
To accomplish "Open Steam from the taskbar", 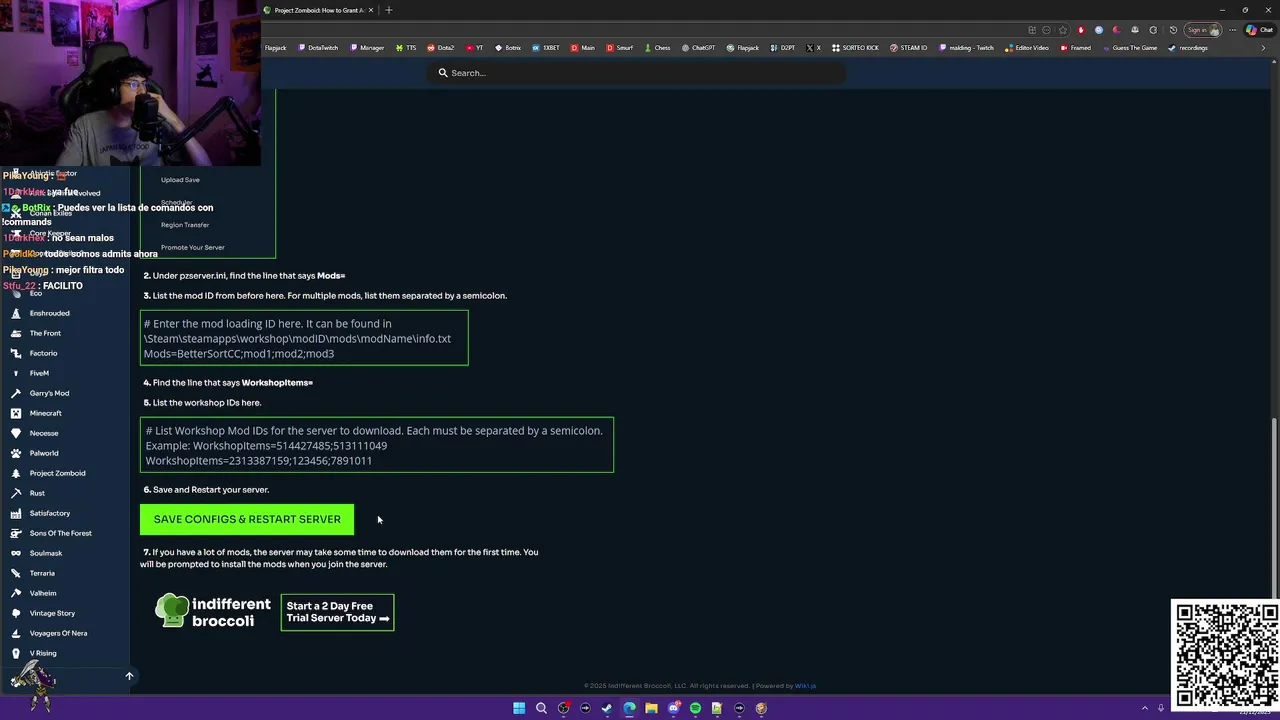I will [607, 708].
